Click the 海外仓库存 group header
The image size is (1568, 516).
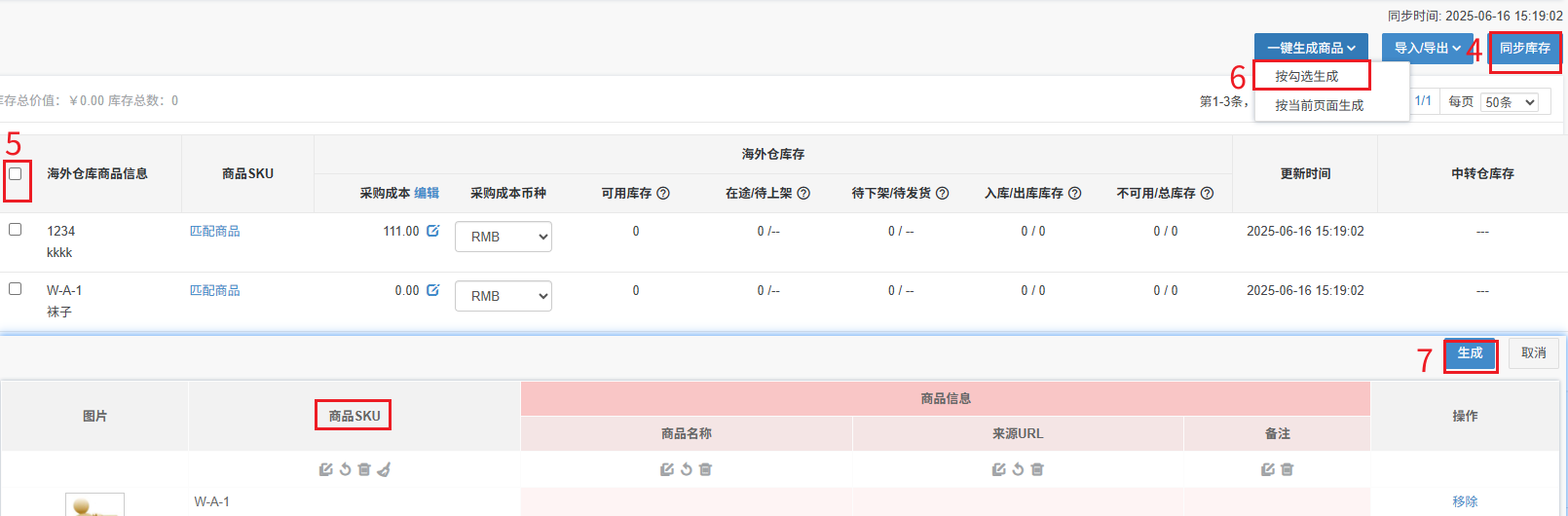[773, 154]
